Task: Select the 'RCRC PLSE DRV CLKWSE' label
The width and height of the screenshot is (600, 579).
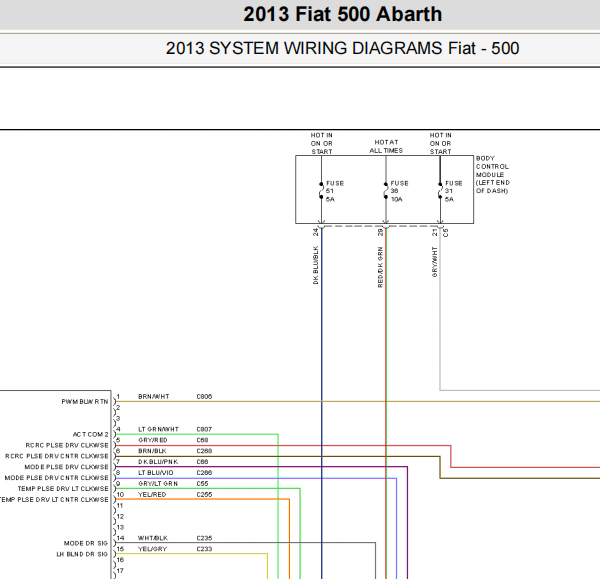Action: click(x=67, y=445)
